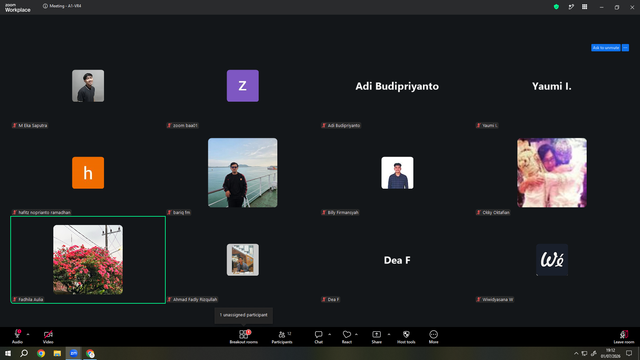Open Host tools shield icon

coord(406,337)
